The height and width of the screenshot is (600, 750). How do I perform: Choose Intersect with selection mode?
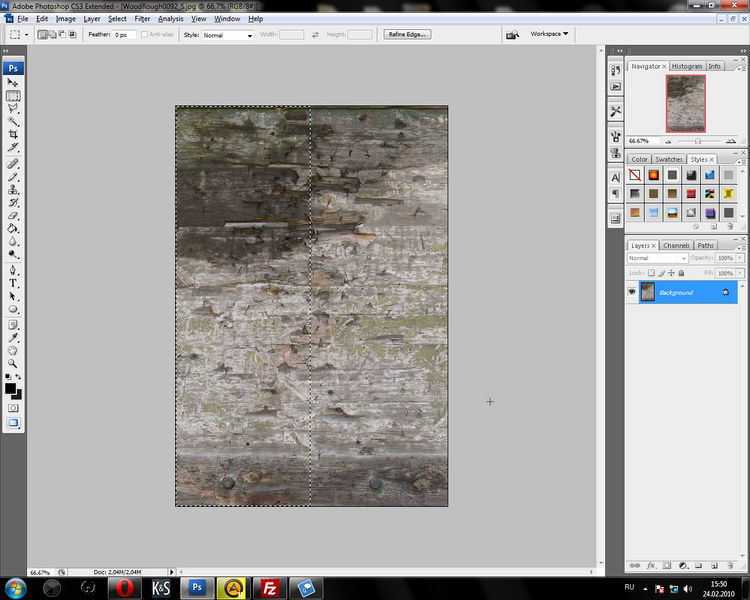pos(72,34)
